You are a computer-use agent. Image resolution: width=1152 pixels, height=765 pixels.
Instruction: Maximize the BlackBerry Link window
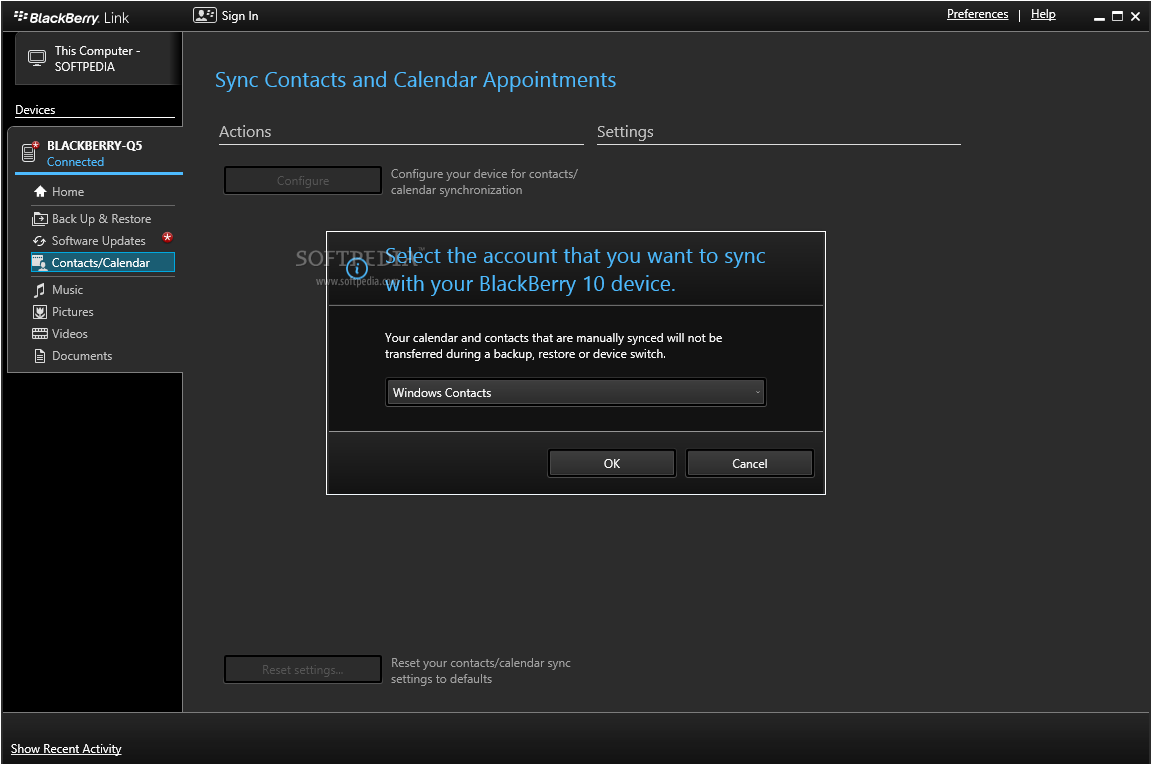[x=1117, y=16]
